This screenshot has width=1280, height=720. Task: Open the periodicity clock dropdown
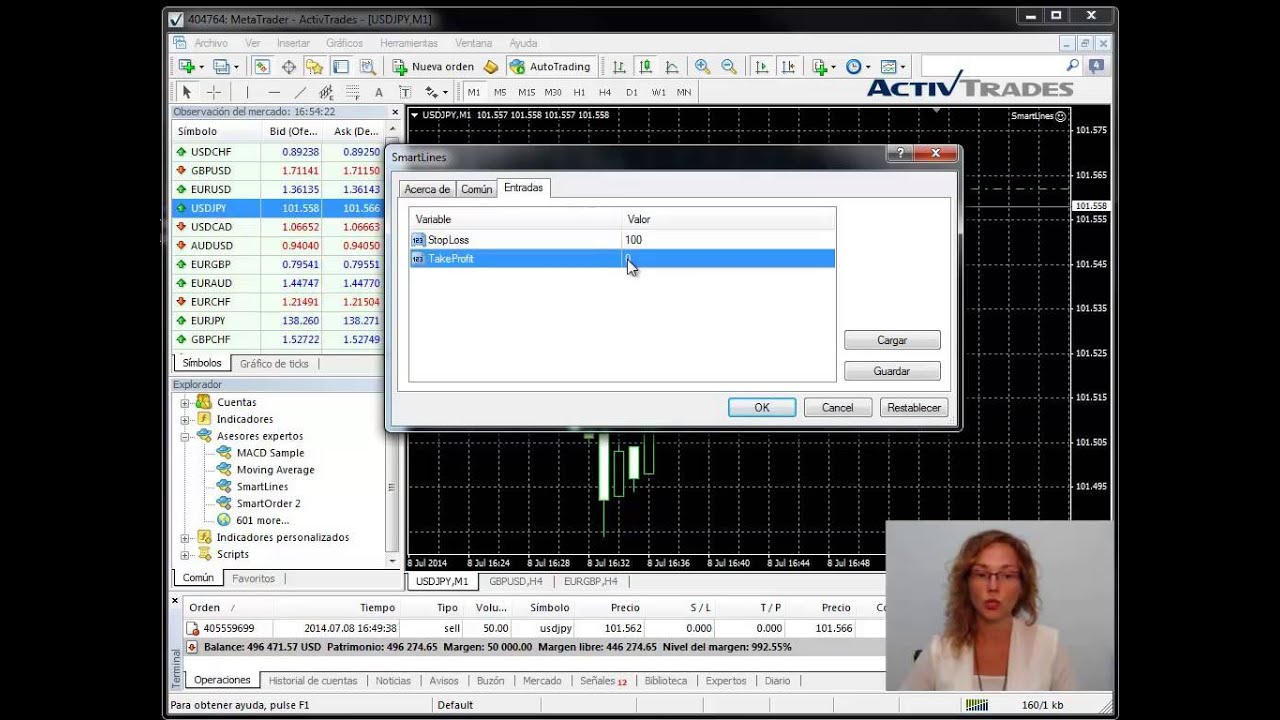click(858, 67)
